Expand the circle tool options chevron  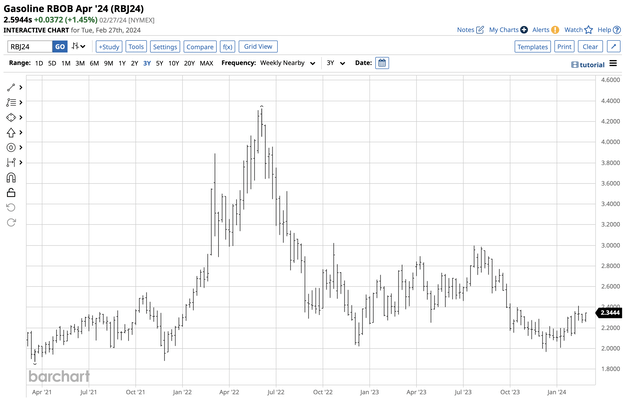pyautogui.click(x=20, y=148)
